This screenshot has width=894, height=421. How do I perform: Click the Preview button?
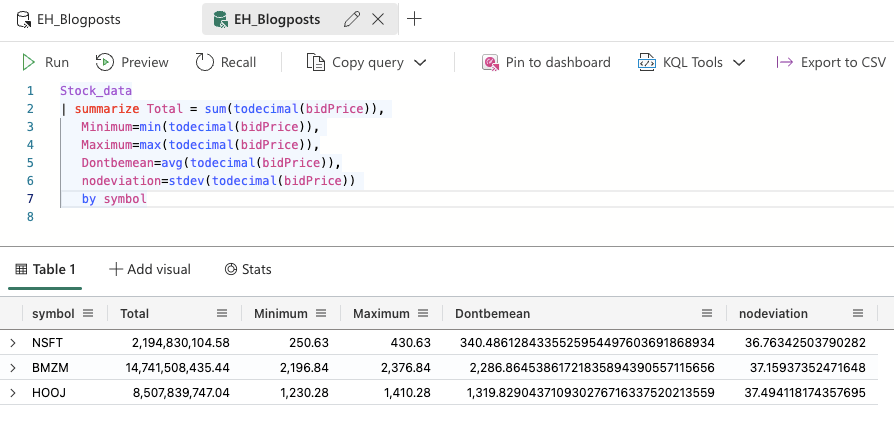[x=132, y=62]
